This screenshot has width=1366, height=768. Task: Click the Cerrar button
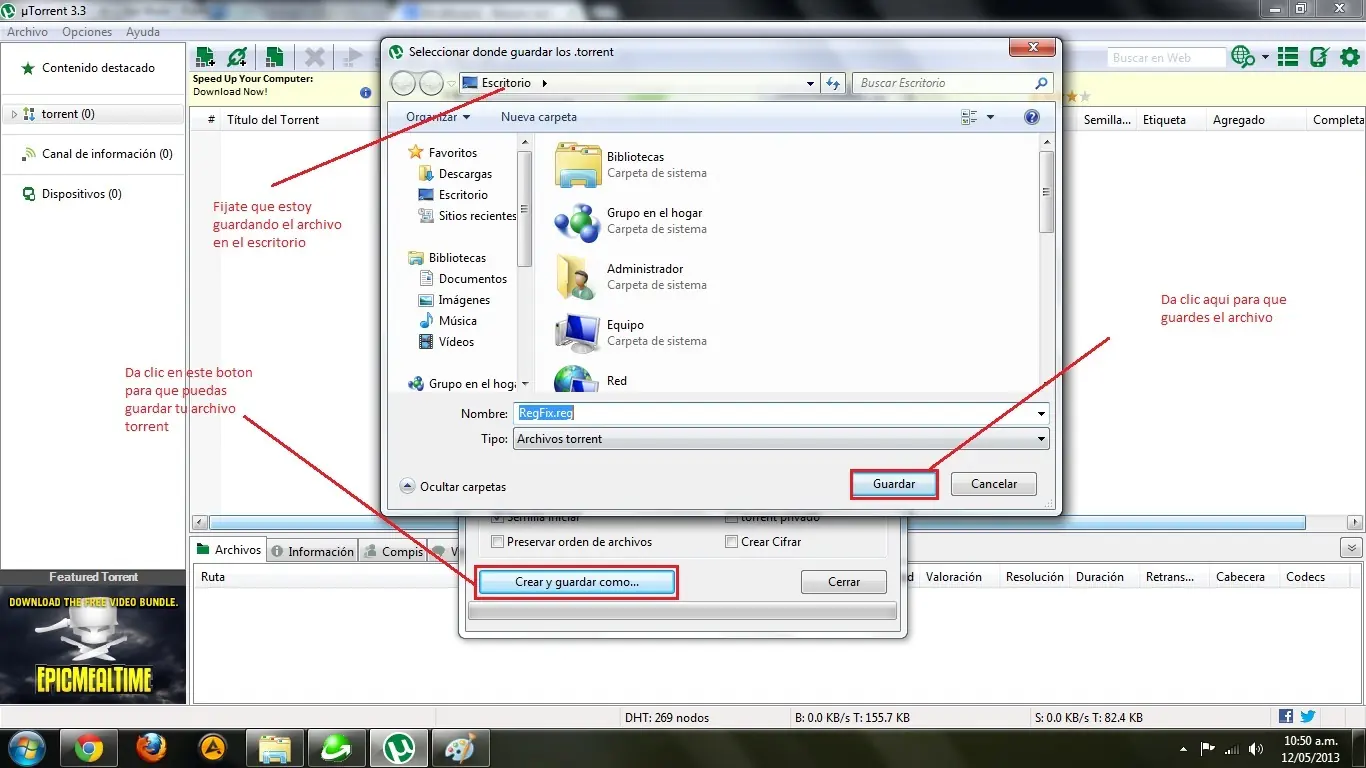[x=844, y=582]
